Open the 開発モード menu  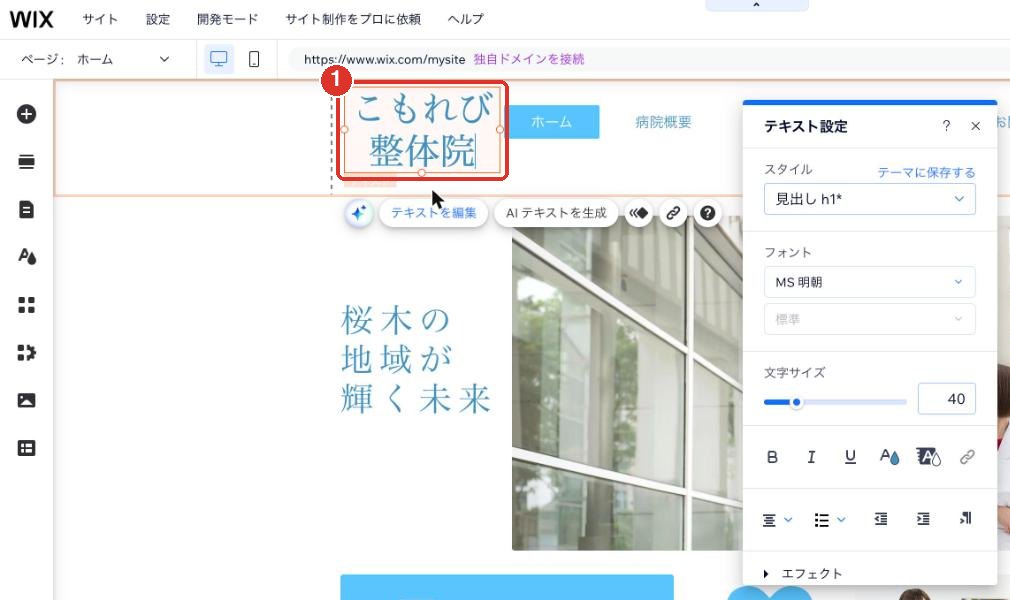[227, 19]
